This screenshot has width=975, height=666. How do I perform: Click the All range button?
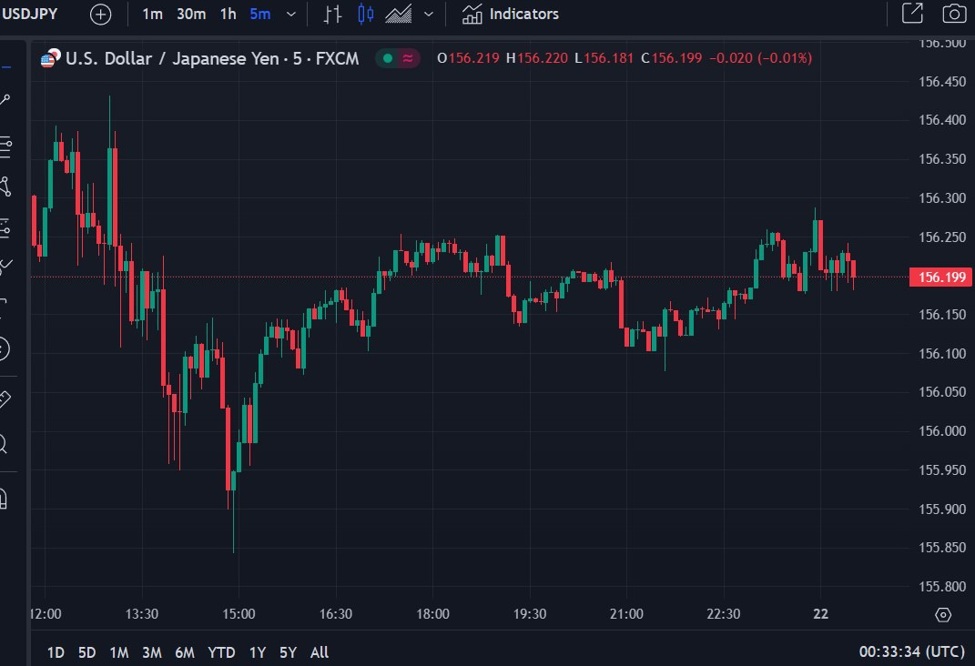click(319, 652)
